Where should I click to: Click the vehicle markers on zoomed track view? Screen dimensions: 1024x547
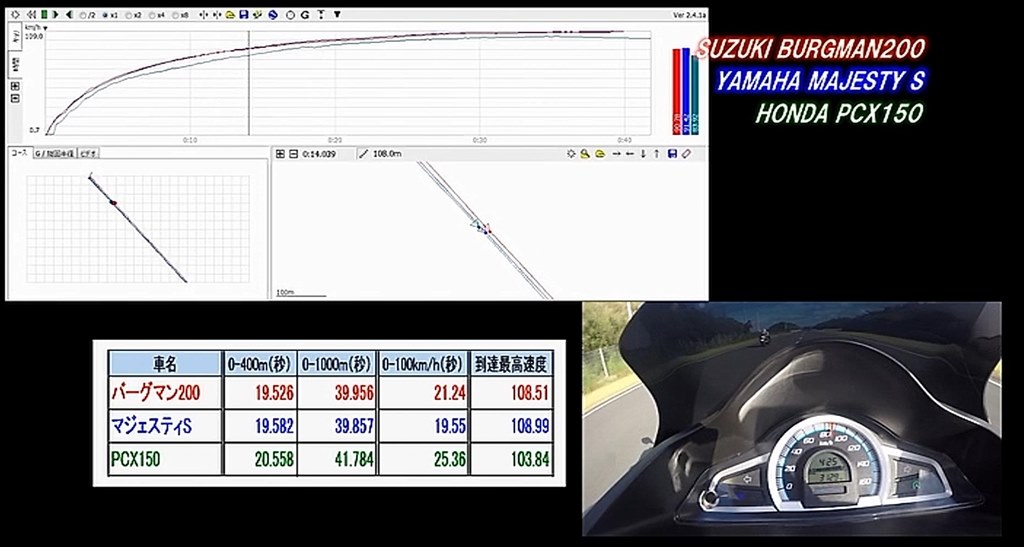point(481,227)
